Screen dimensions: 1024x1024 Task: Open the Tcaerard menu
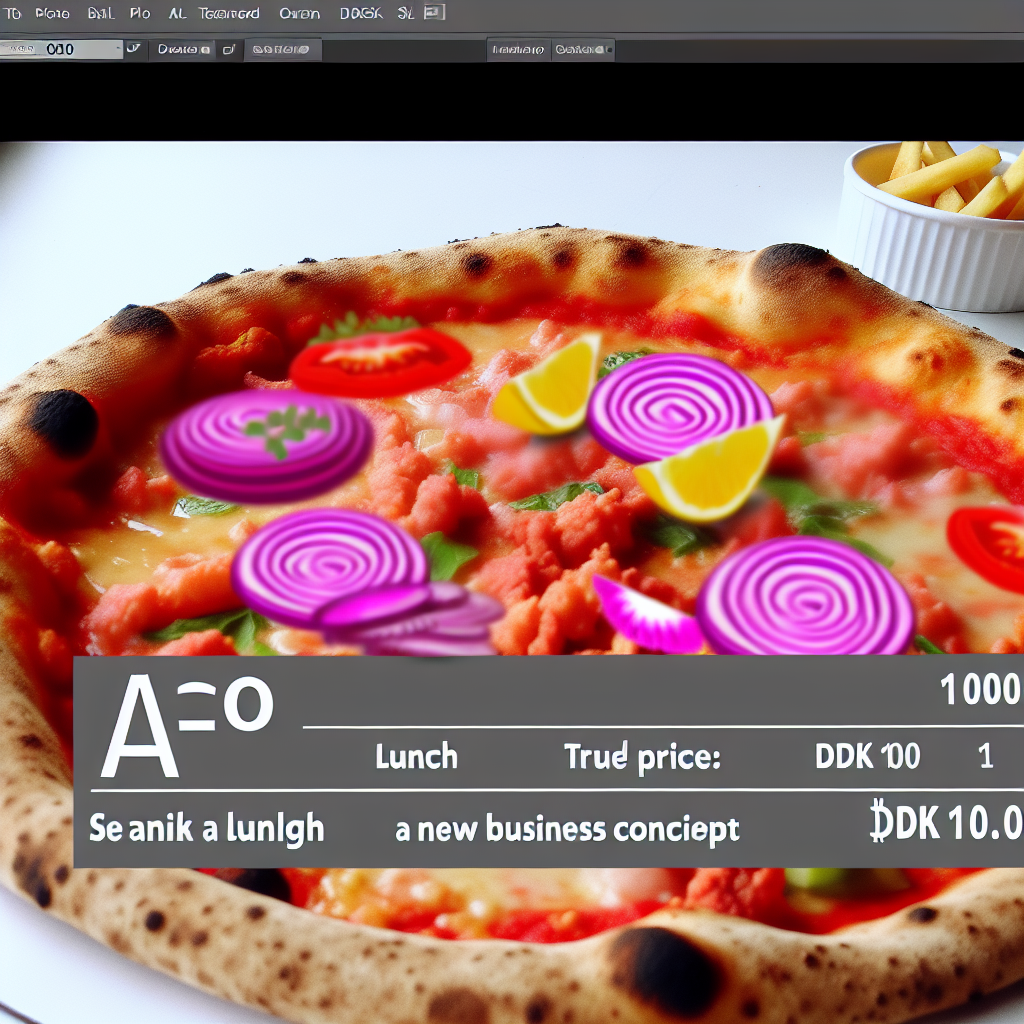228,14
